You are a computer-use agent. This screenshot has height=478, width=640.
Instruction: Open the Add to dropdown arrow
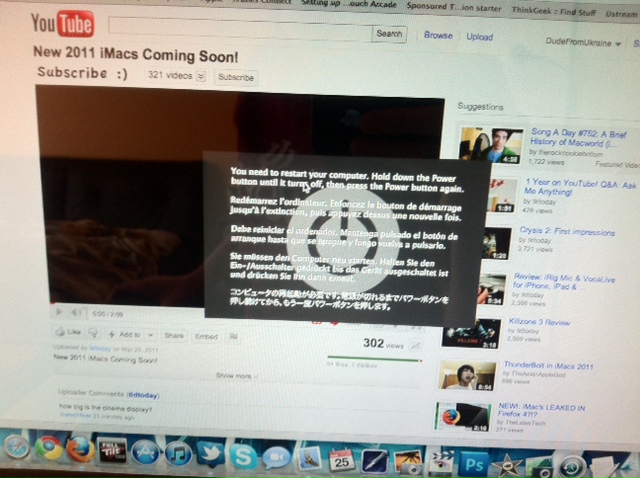pos(151,335)
